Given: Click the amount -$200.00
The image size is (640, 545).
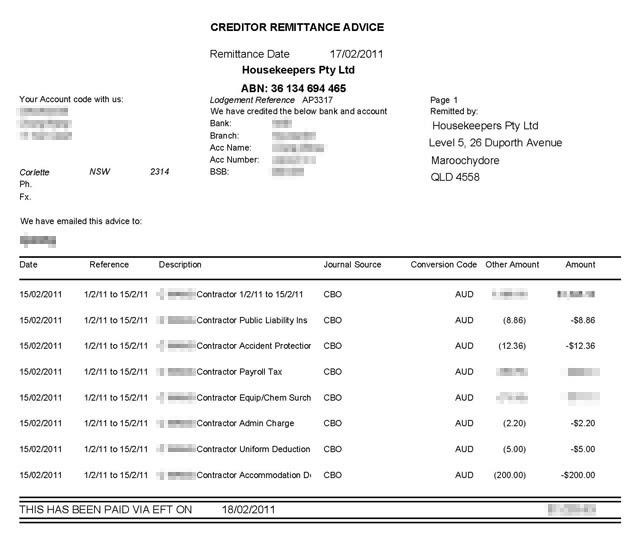Looking at the screenshot, I should [578, 475].
